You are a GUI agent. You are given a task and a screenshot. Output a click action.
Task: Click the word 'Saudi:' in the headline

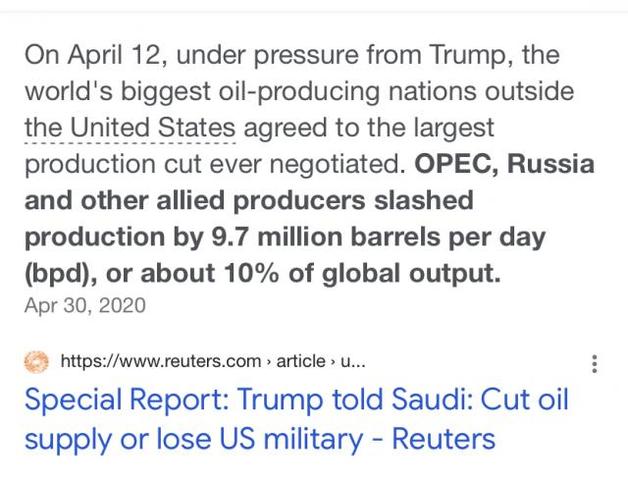[x=431, y=399]
